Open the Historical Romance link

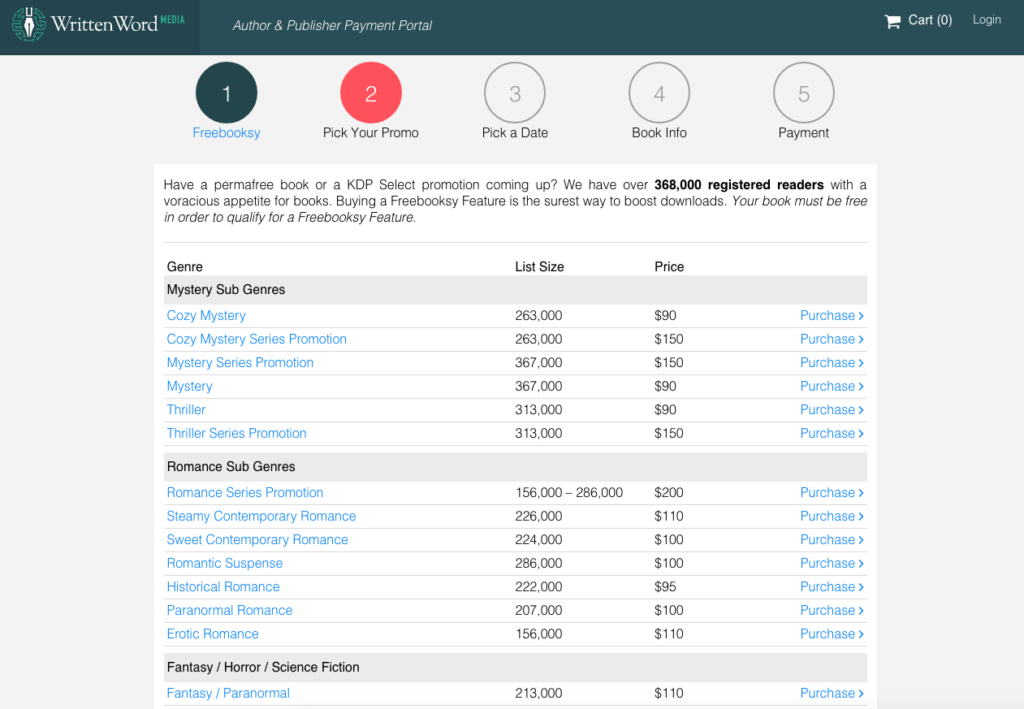click(x=223, y=586)
